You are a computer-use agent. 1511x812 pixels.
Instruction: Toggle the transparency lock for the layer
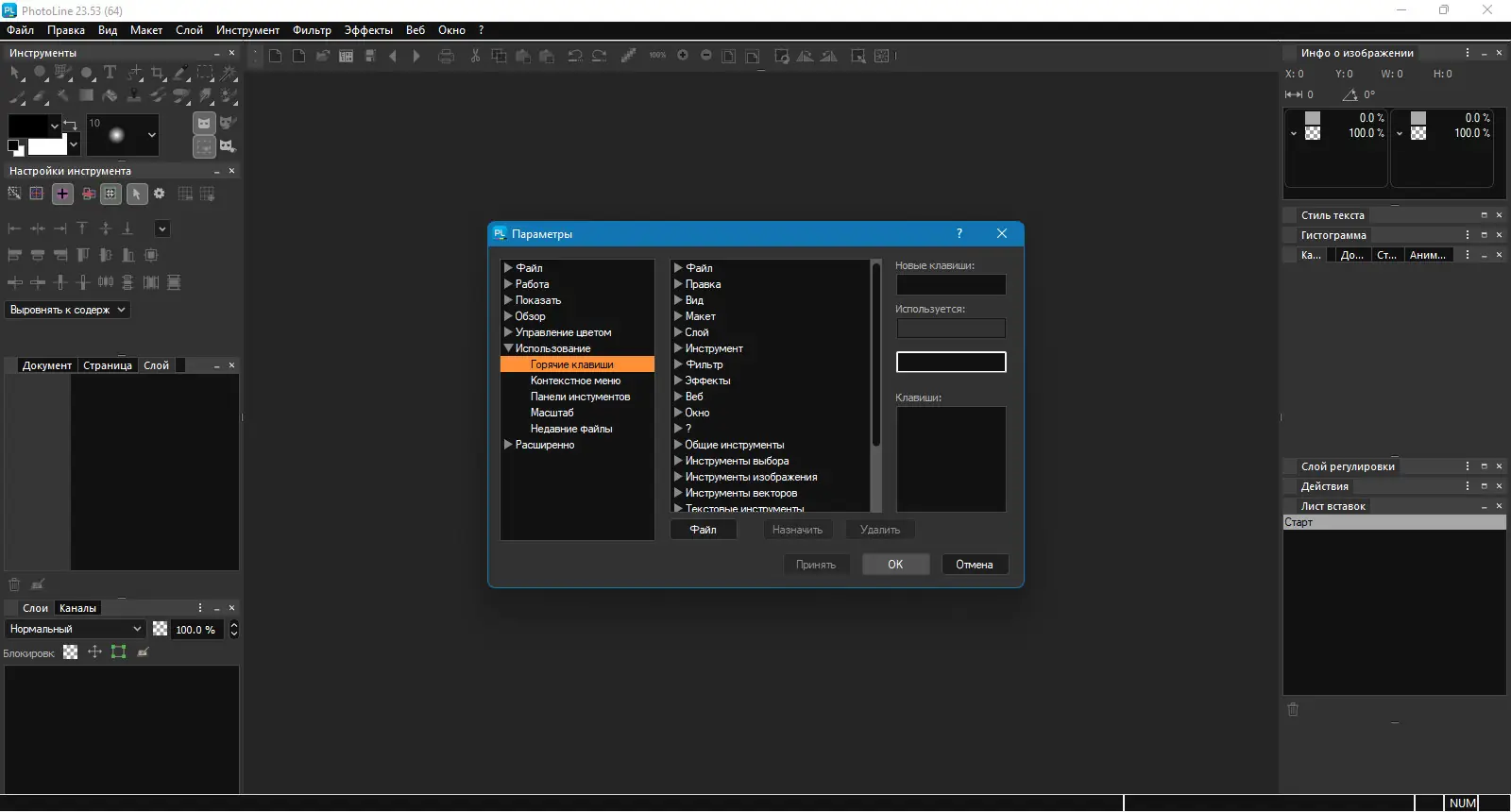coord(71,651)
